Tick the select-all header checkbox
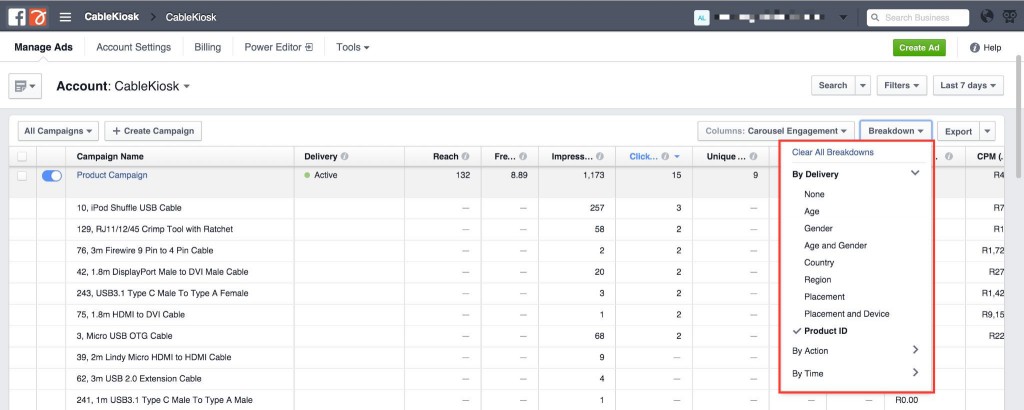 click(x=22, y=157)
